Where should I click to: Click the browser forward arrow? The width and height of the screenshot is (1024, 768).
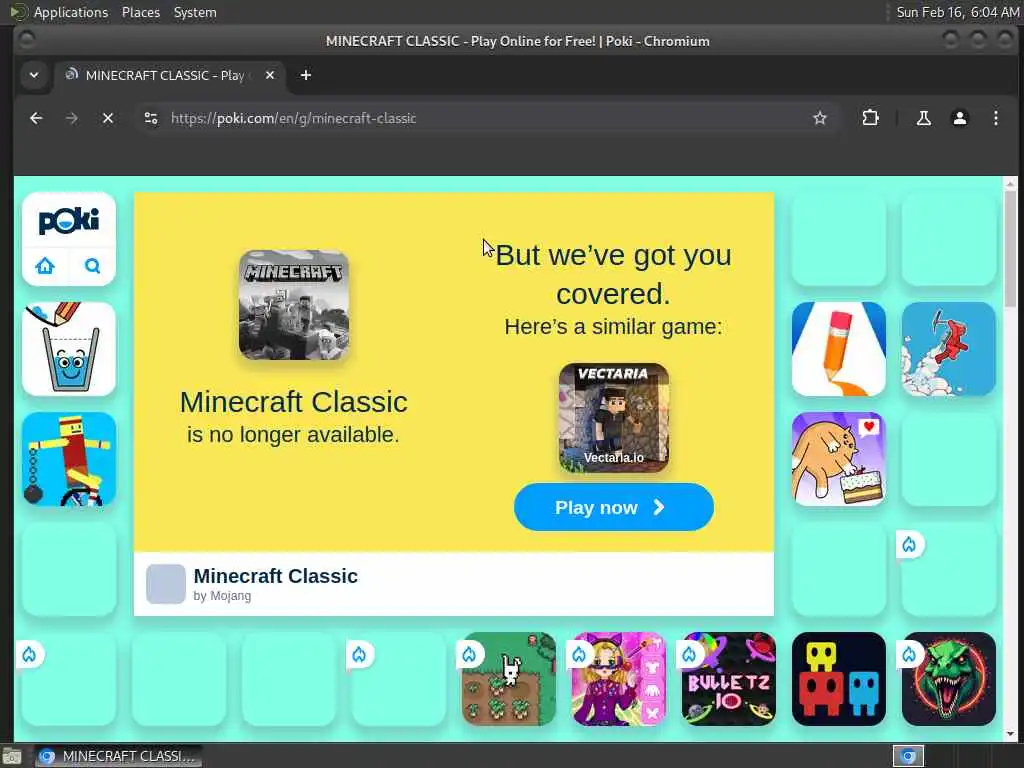point(72,118)
